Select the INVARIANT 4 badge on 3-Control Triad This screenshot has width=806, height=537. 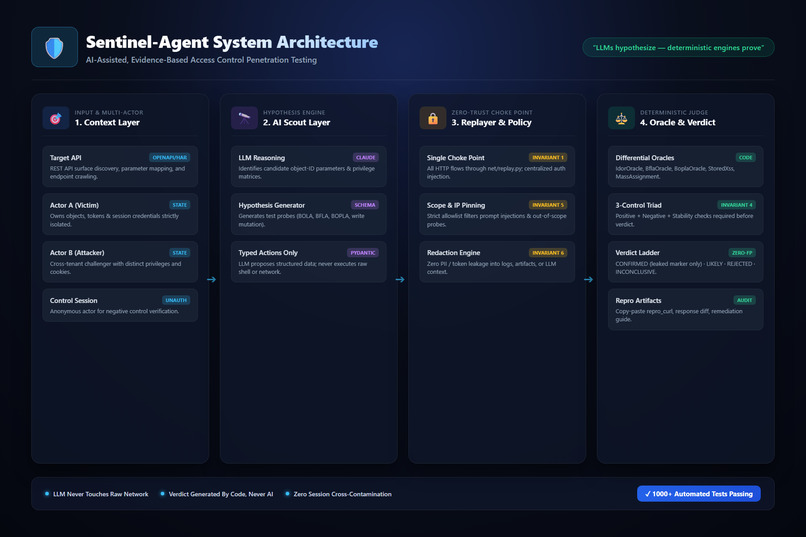tap(736, 205)
